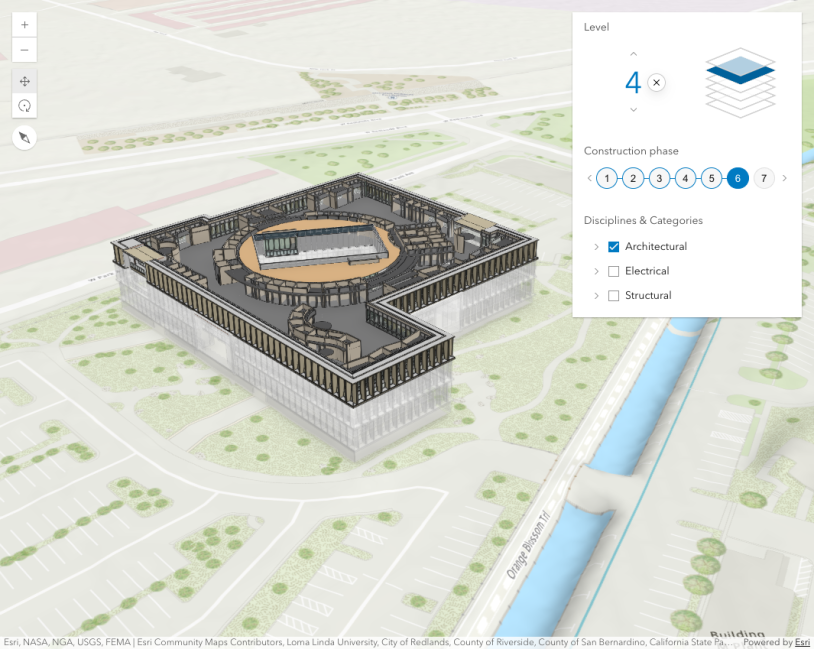Image resolution: width=814 pixels, height=649 pixels.
Task: Select construction phase 2
Action: [x=633, y=179]
